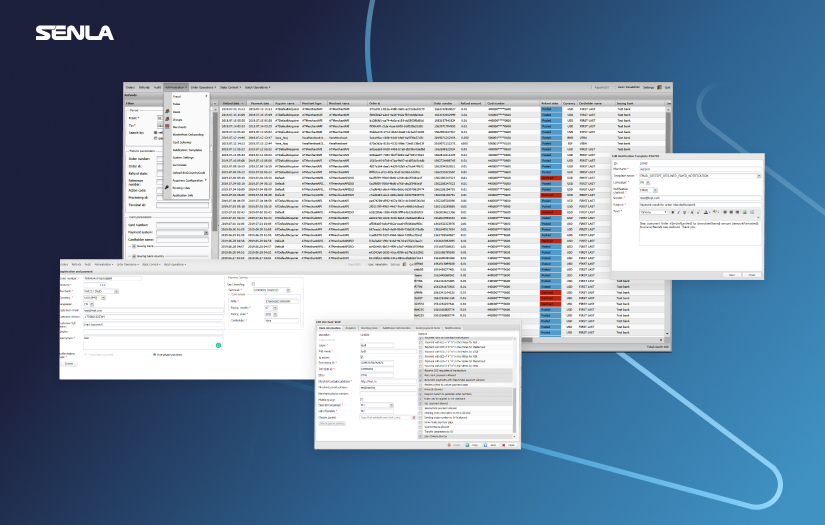The width and height of the screenshot is (825, 525).
Task: Click the Users icon in dropdown menu
Action: [x=167, y=110]
